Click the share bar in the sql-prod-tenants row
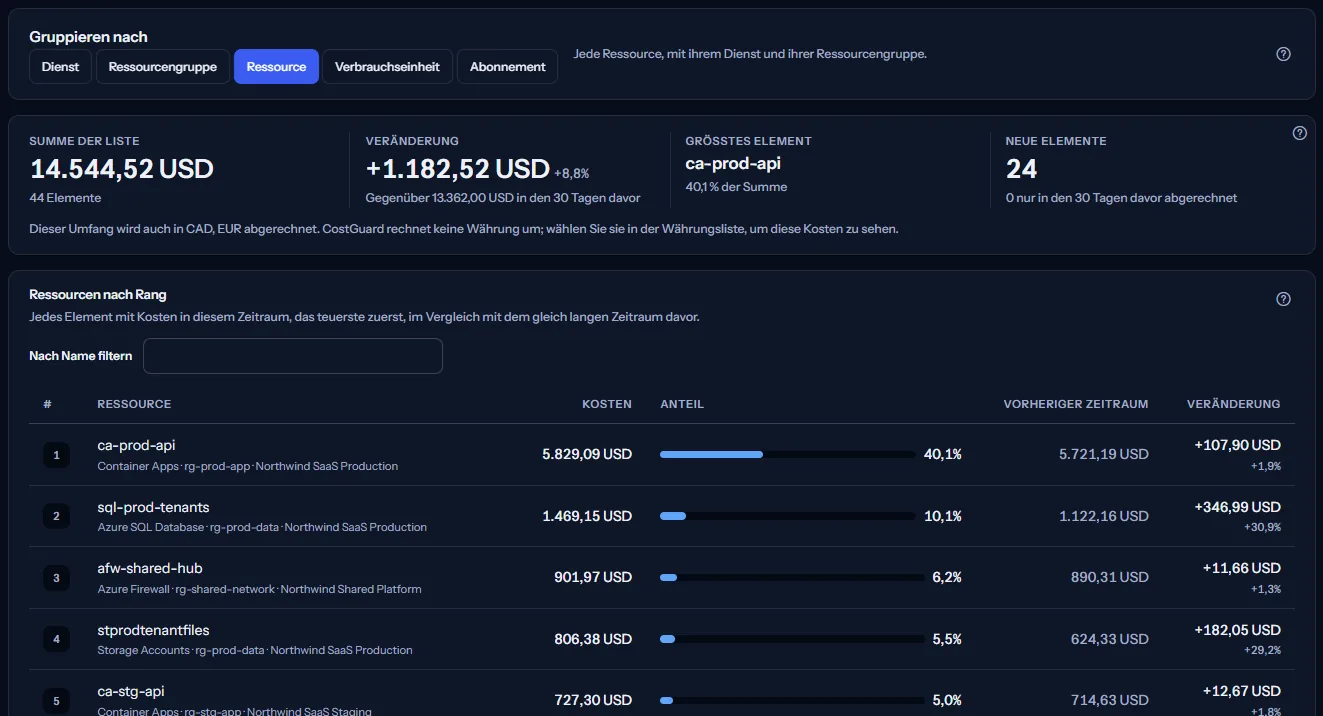The width and height of the screenshot is (1323, 716). point(788,516)
